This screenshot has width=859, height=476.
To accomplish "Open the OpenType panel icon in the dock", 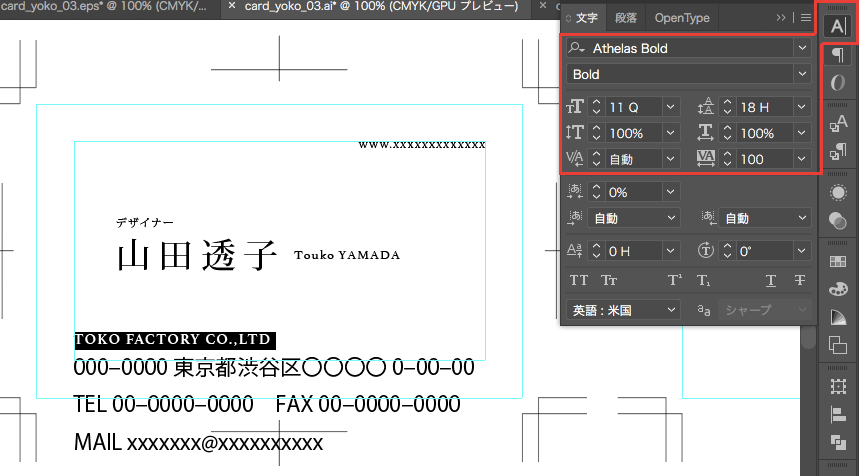I will [x=838, y=83].
